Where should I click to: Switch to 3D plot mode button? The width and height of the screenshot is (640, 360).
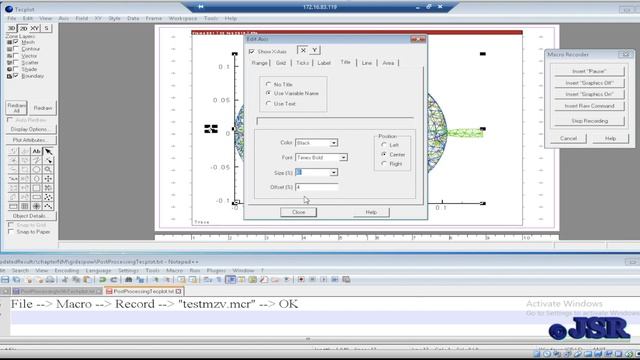11,28
